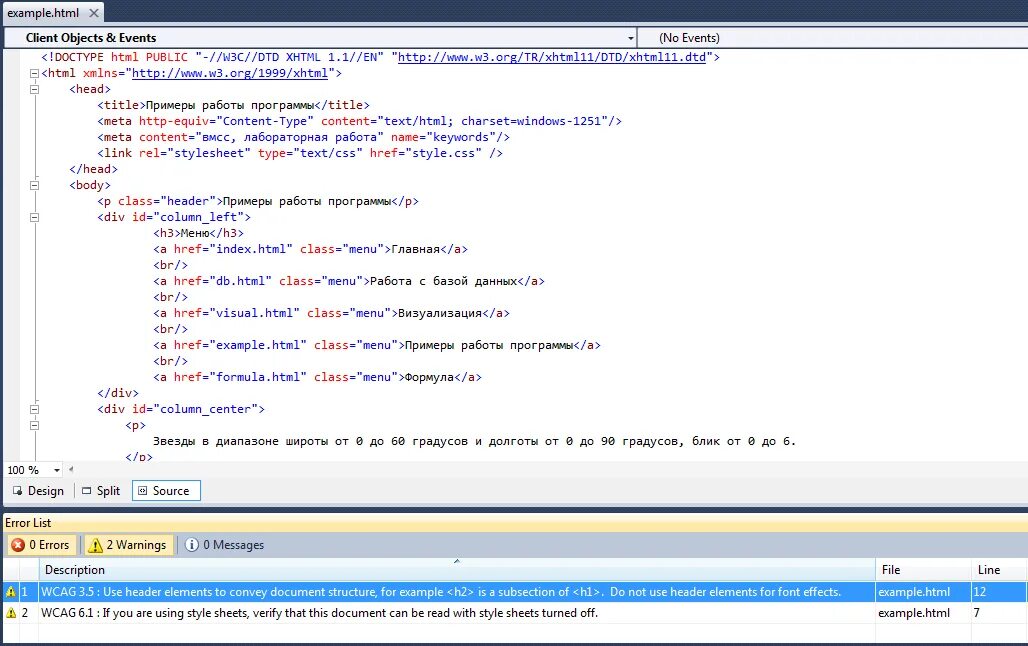Screen dimensions: 1028x646
Task: Click the Error List panel title
Action: 28,523
